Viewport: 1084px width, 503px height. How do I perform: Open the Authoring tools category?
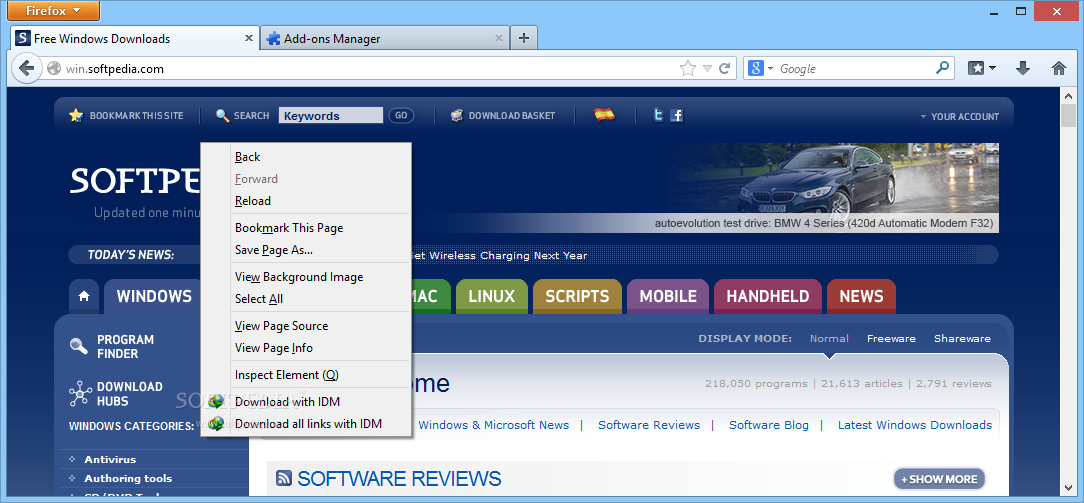tap(128, 478)
